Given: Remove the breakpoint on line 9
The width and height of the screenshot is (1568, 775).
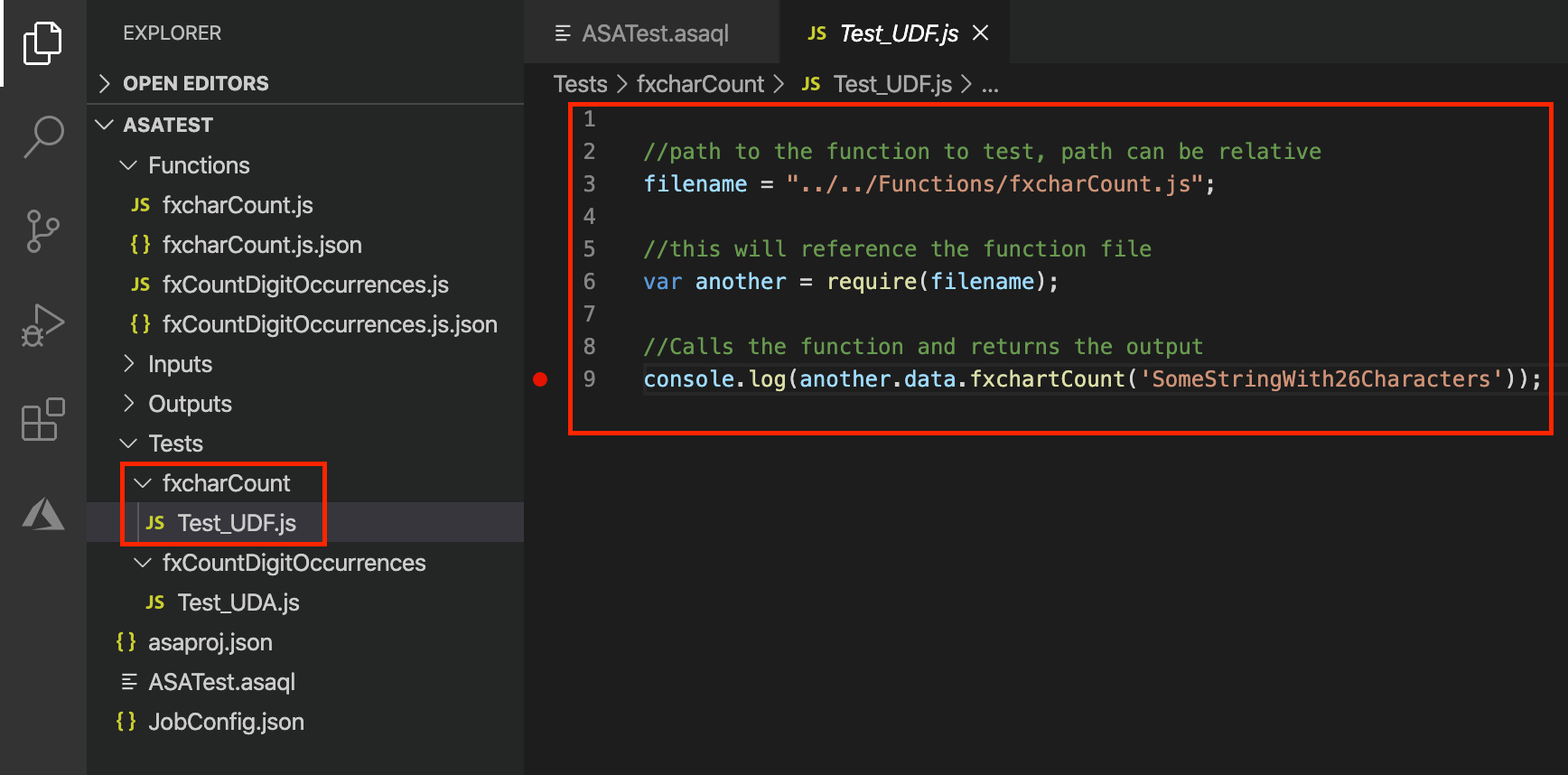Looking at the screenshot, I should coord(540,379).
